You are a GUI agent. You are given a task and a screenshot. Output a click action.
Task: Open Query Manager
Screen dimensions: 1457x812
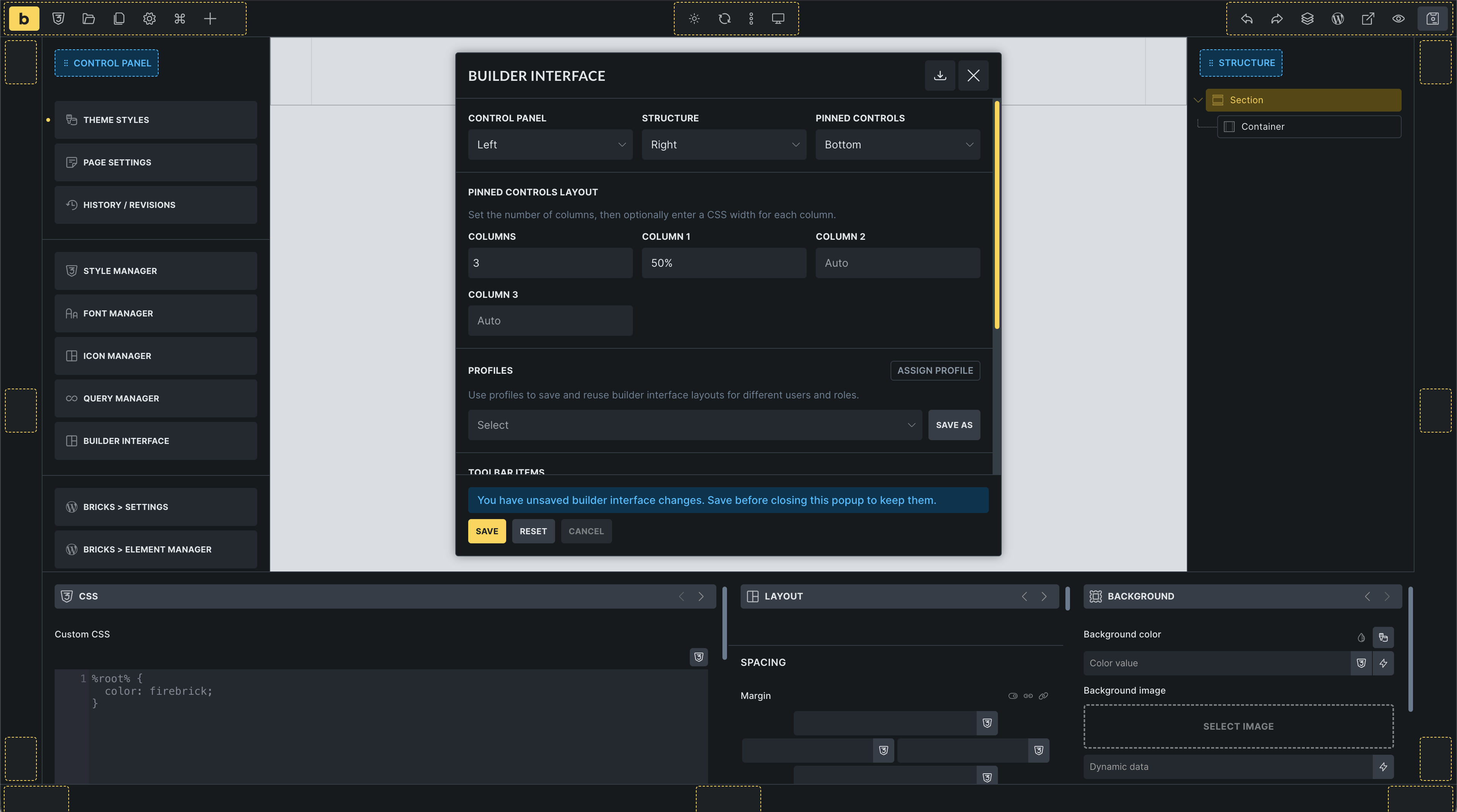tap(156, 398)
